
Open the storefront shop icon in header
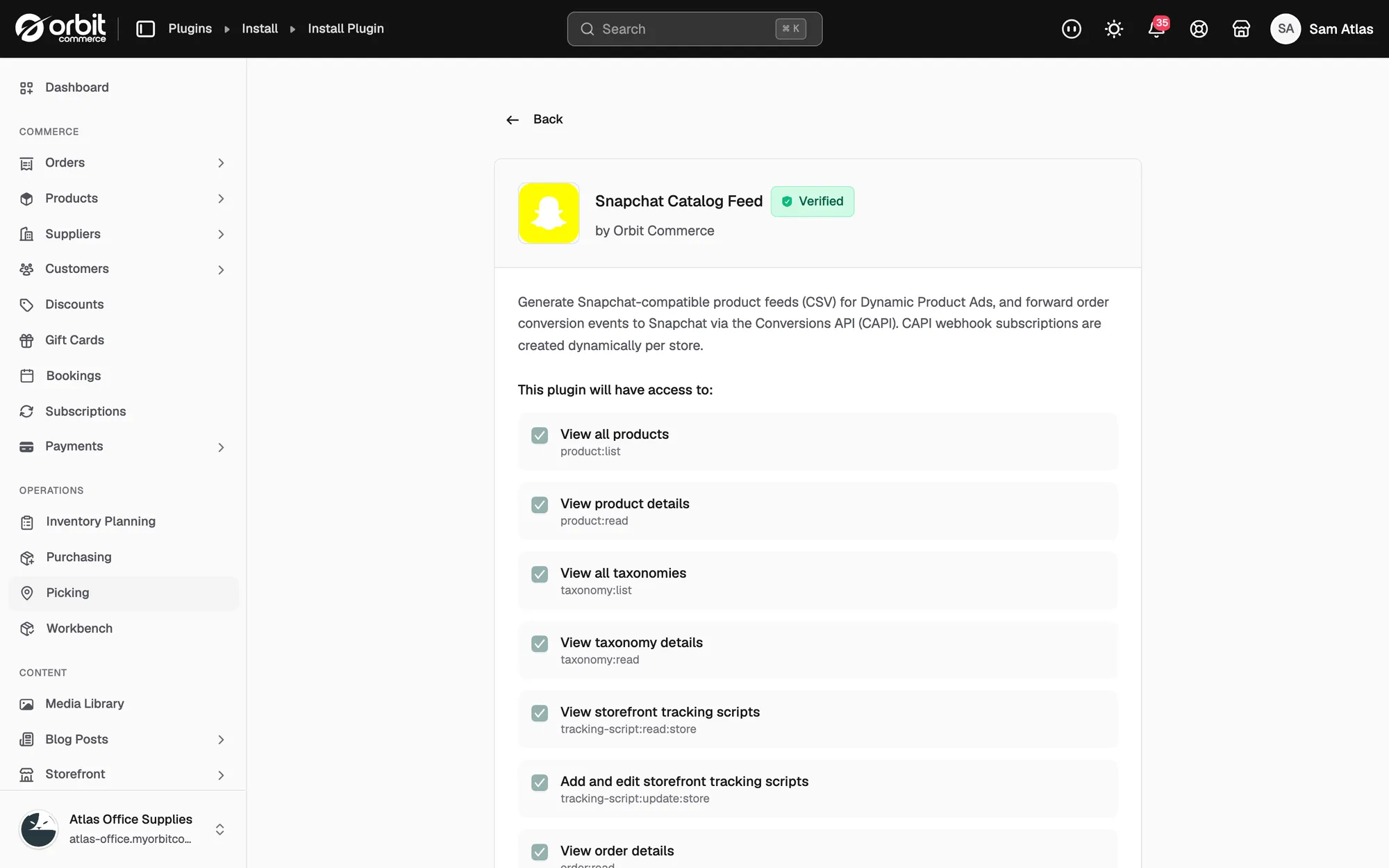1241,29
